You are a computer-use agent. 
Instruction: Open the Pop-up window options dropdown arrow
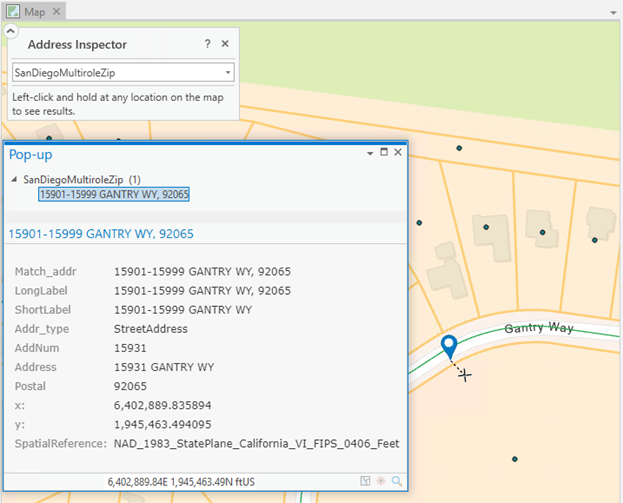369,152
